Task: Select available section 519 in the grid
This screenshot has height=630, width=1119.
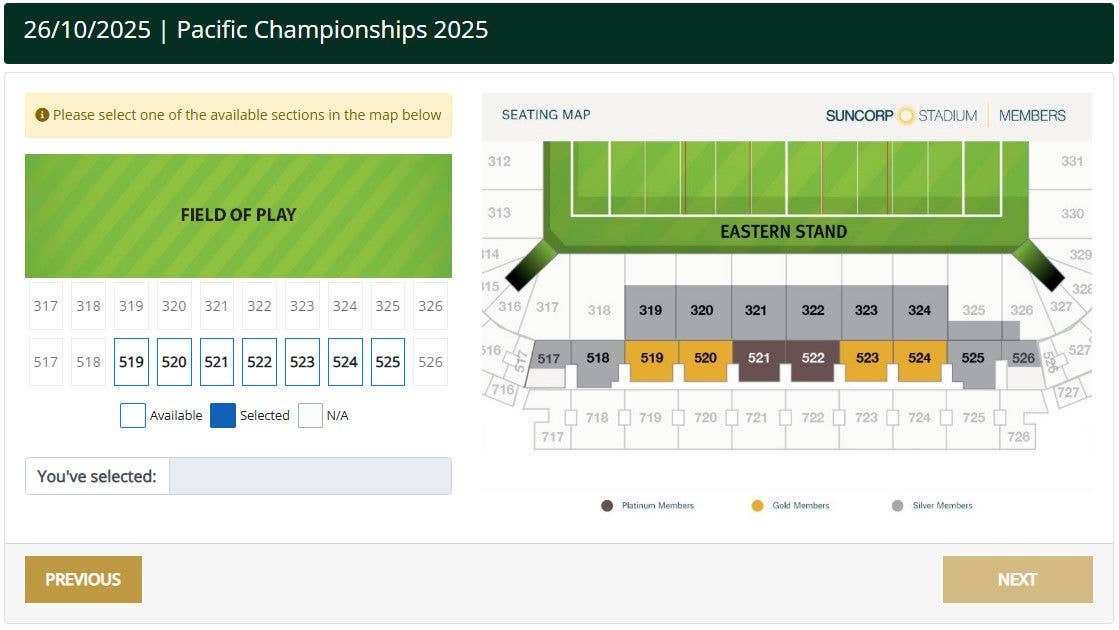Action: (x=131, y=362)
